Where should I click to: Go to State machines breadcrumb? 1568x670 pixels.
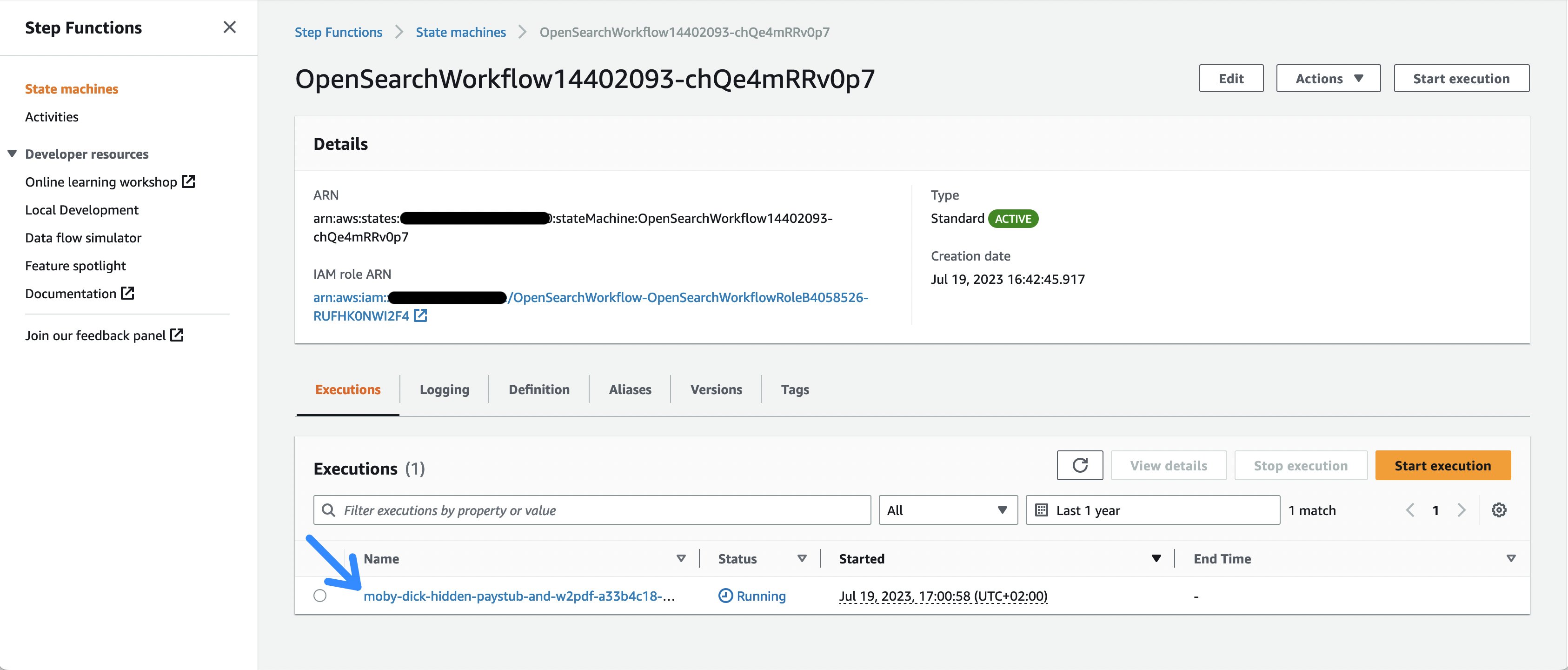(x=461, y=32)
